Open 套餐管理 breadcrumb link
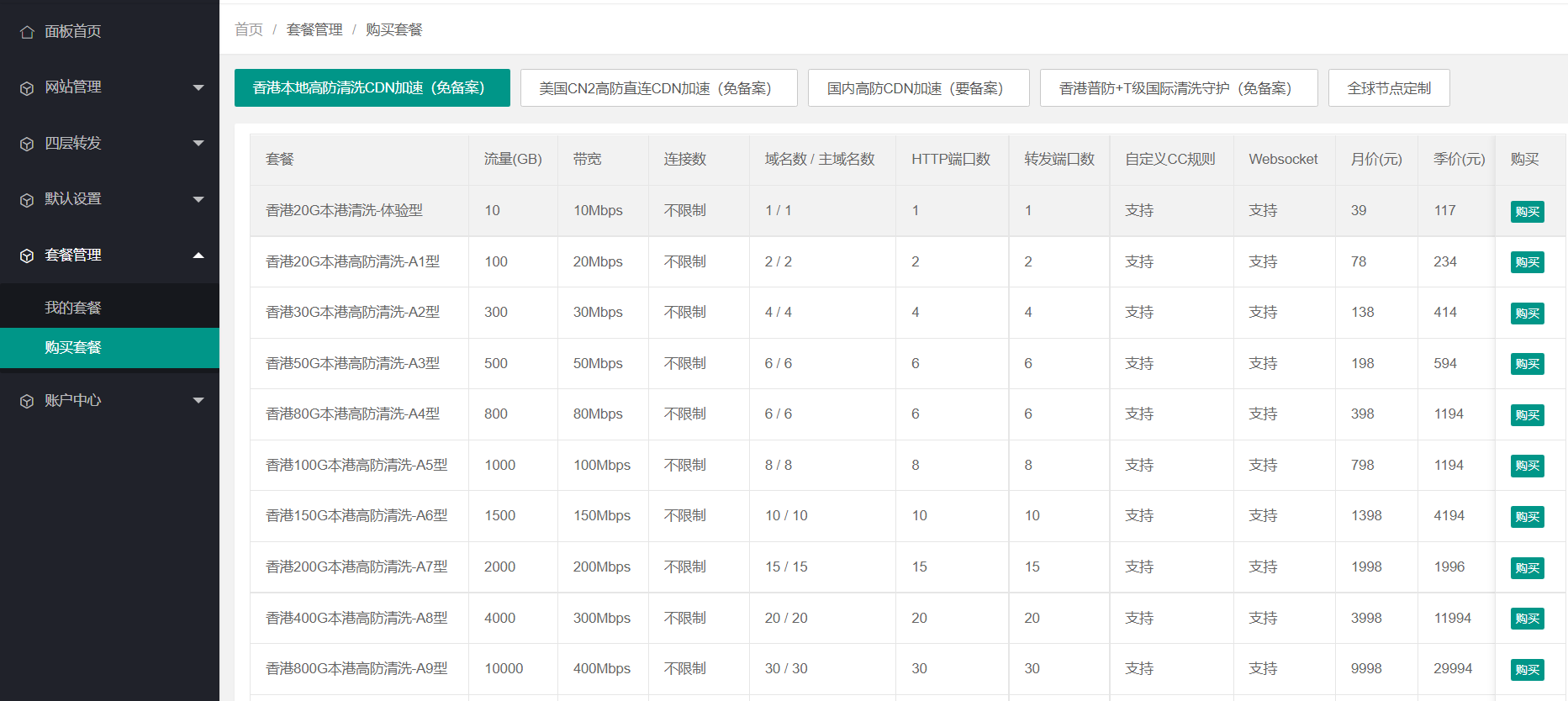This screenshot has width=1568, height=701. (314, 29)
